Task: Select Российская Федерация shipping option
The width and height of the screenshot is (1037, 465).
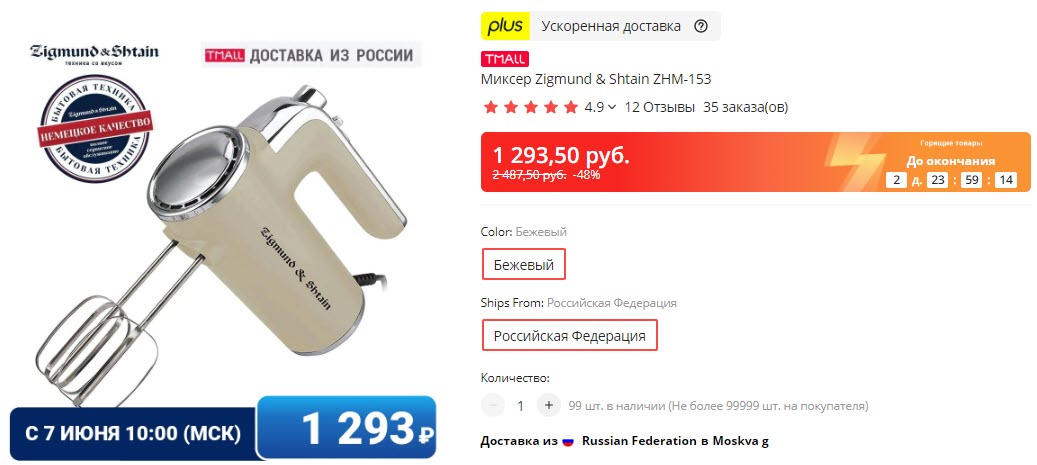Action: tap(569, 335)
